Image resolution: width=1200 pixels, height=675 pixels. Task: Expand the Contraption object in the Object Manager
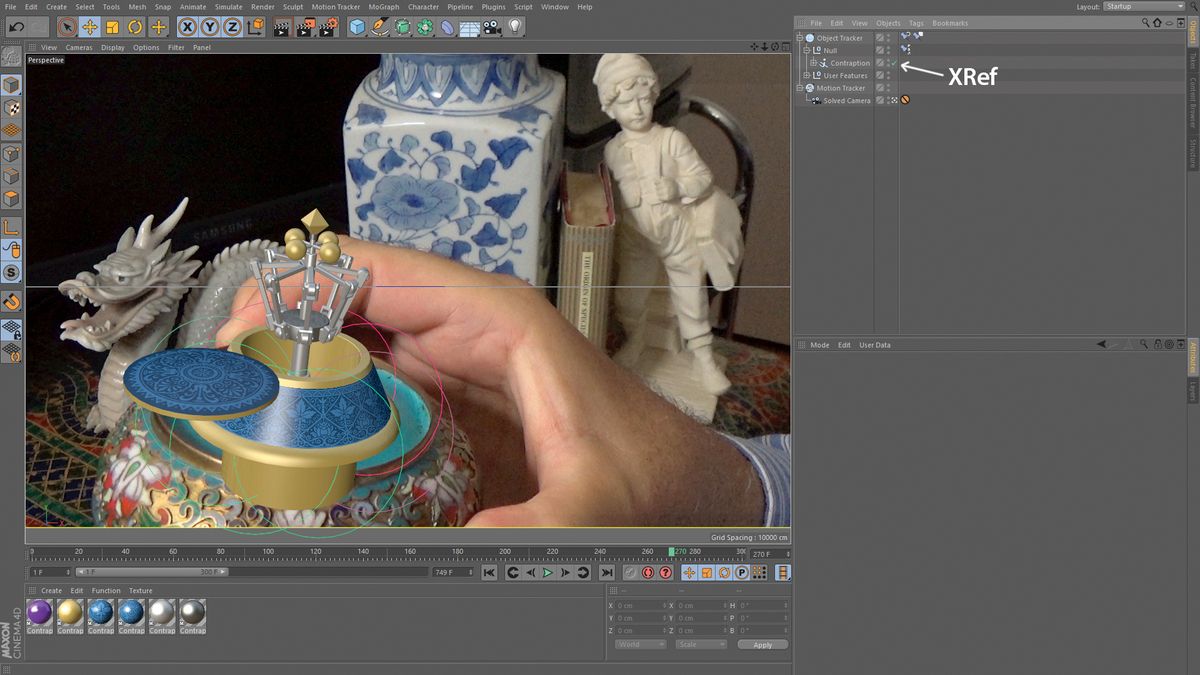click(x=814, y=62)
